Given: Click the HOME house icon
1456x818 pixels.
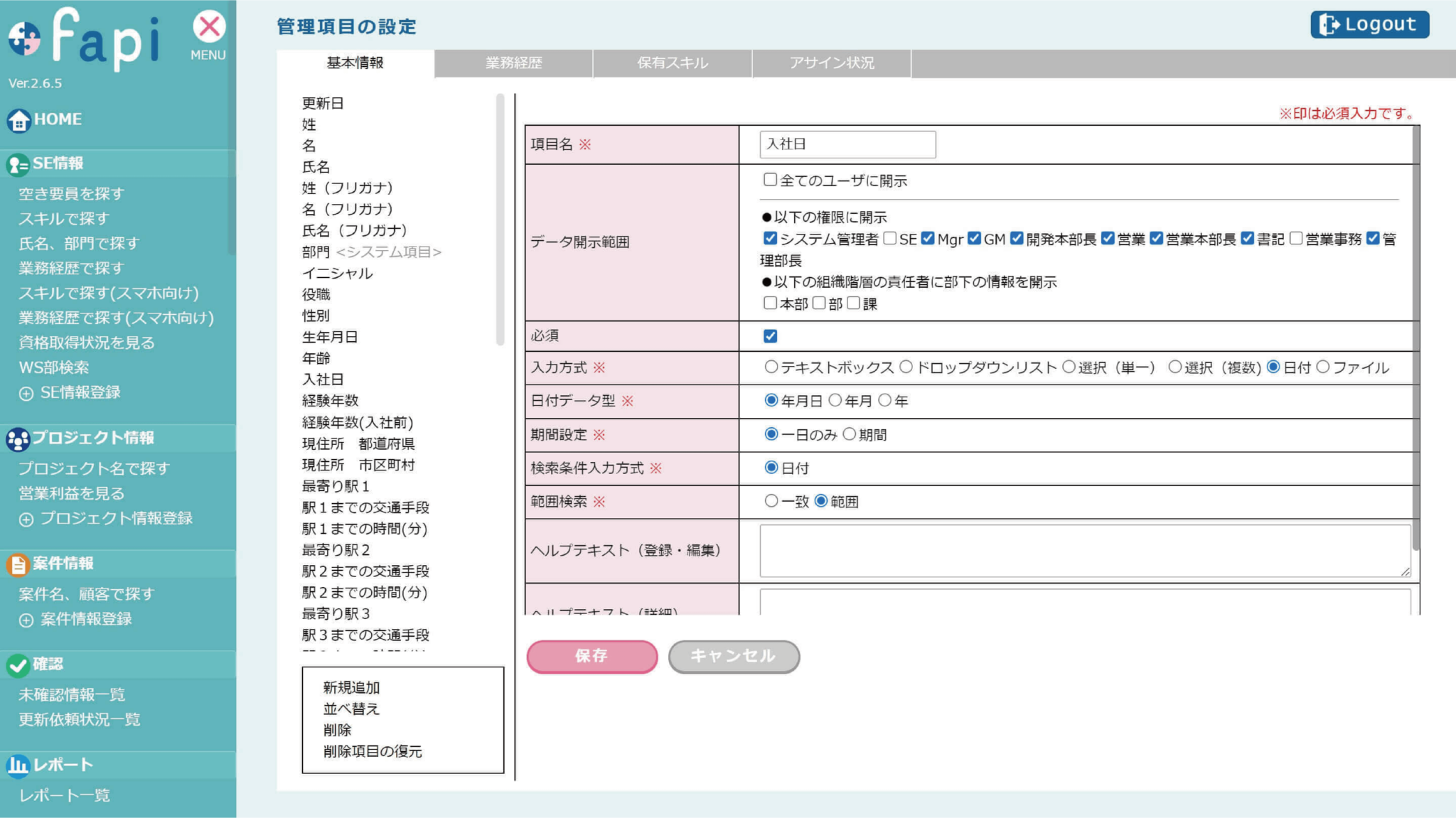Looking at the screenshot, I should pyautogui.click(x=18, y=120).
